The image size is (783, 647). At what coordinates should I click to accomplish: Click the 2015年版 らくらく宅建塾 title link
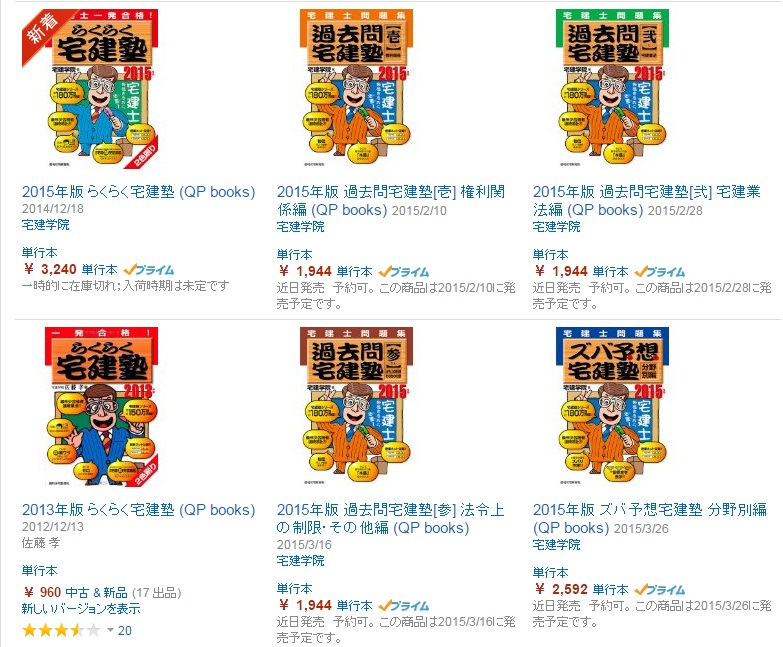pos(138,192)
